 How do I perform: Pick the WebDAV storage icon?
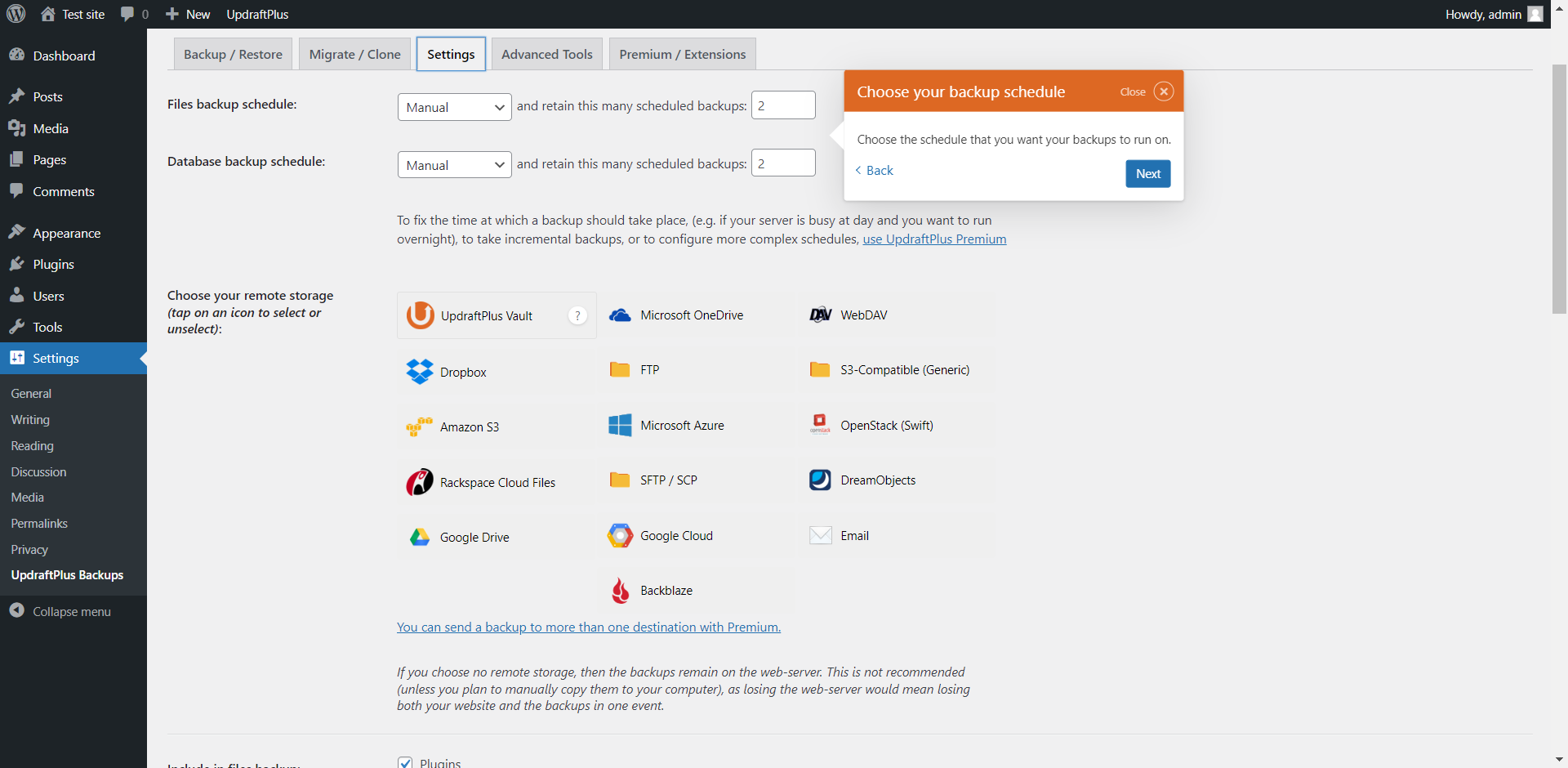click(820, 315)
